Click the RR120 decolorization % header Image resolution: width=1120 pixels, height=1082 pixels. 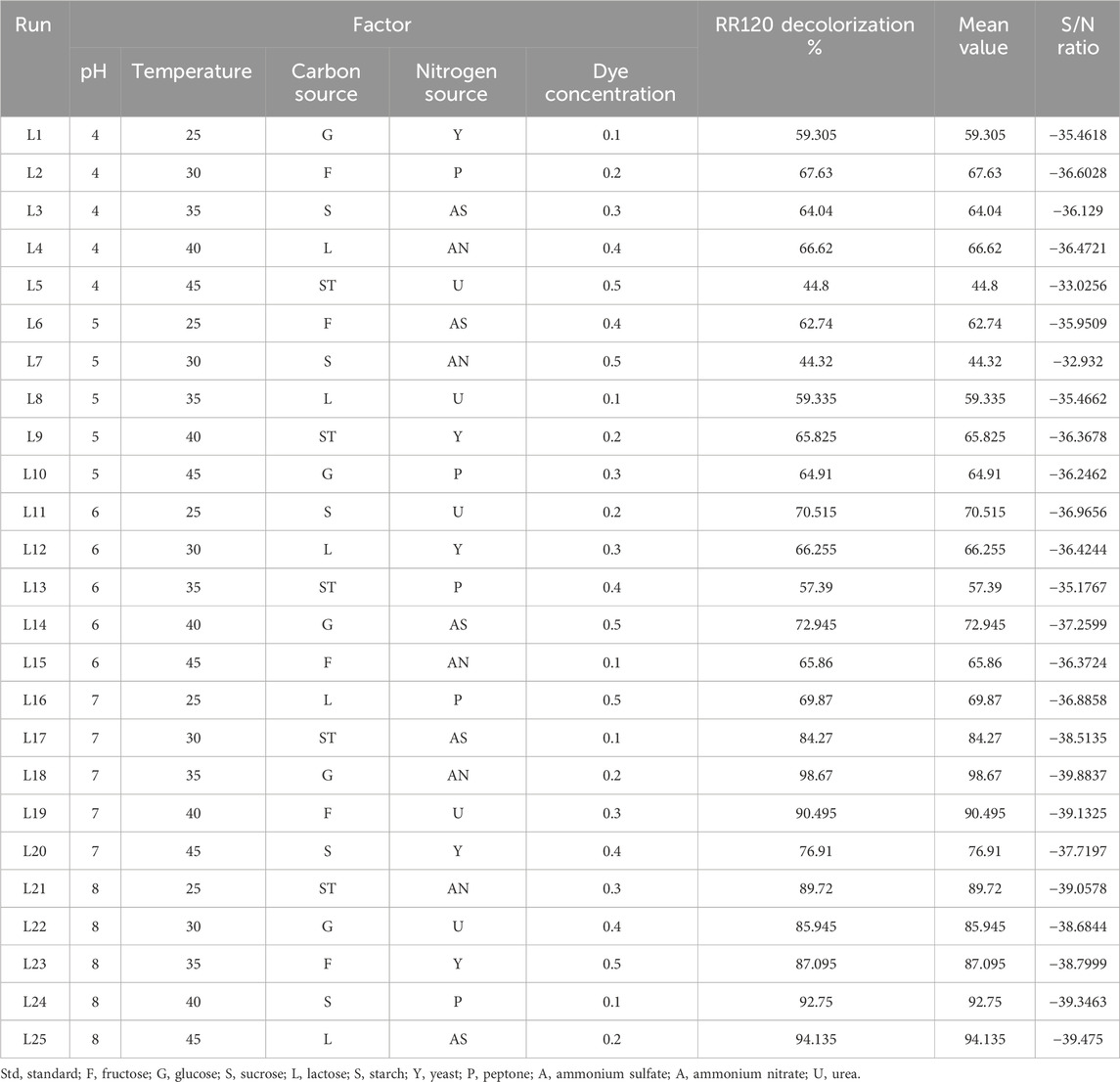[814, 35]
